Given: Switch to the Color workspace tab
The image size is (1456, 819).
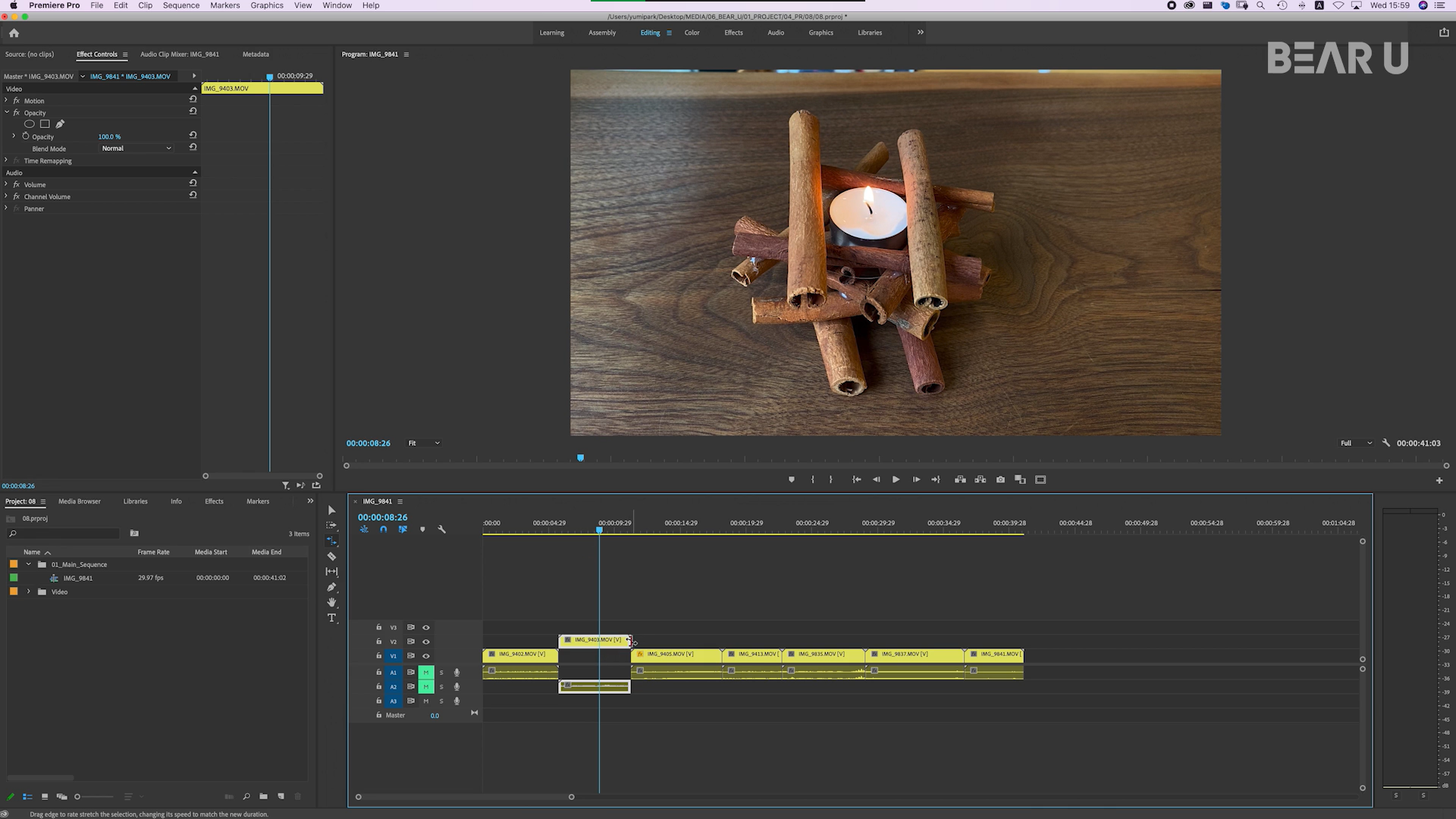Looking at the screenshot, I should point(692,33).
